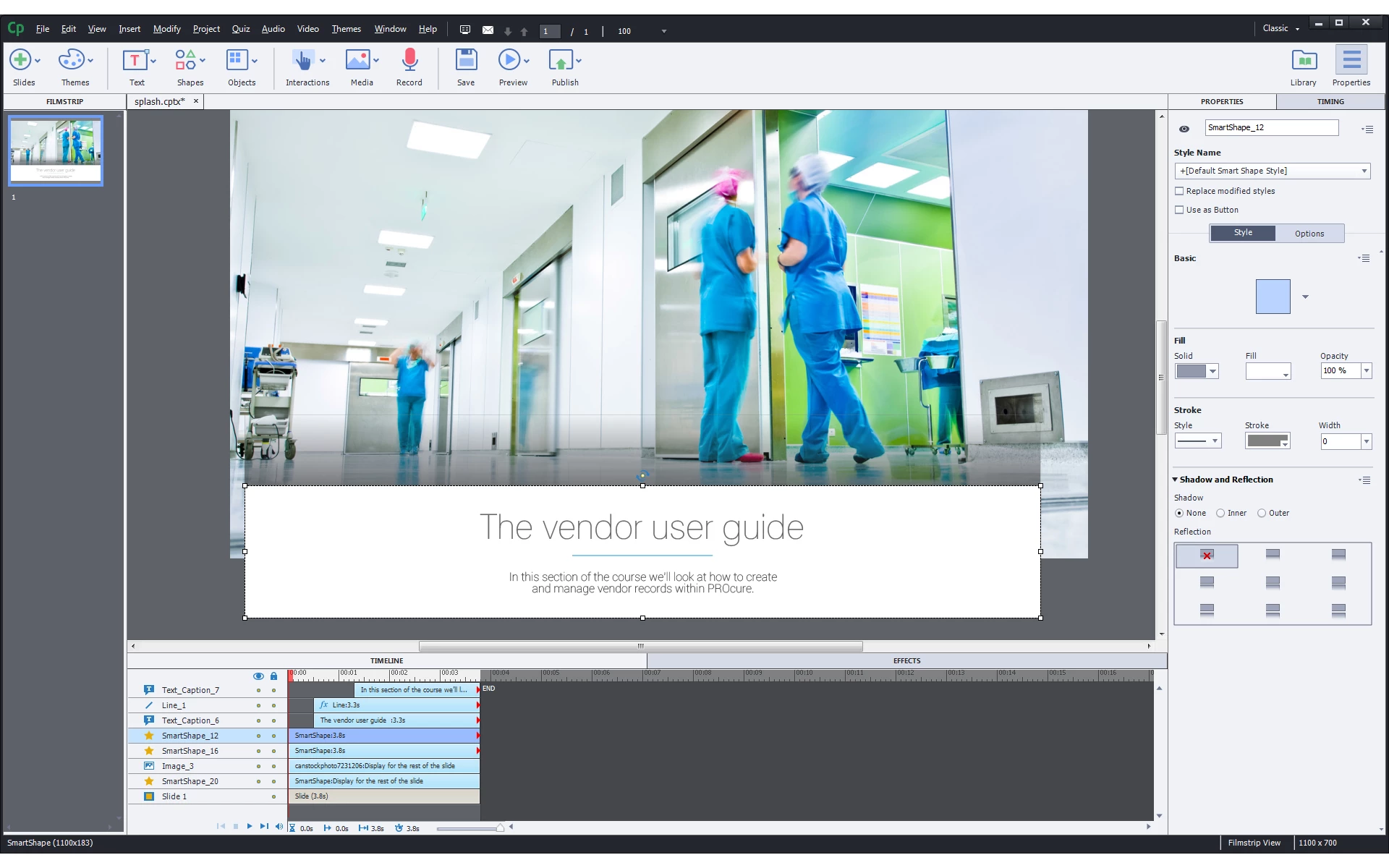The image size is (1389, 868).
Task: Open the Modify menu
Action: [167, 29]
